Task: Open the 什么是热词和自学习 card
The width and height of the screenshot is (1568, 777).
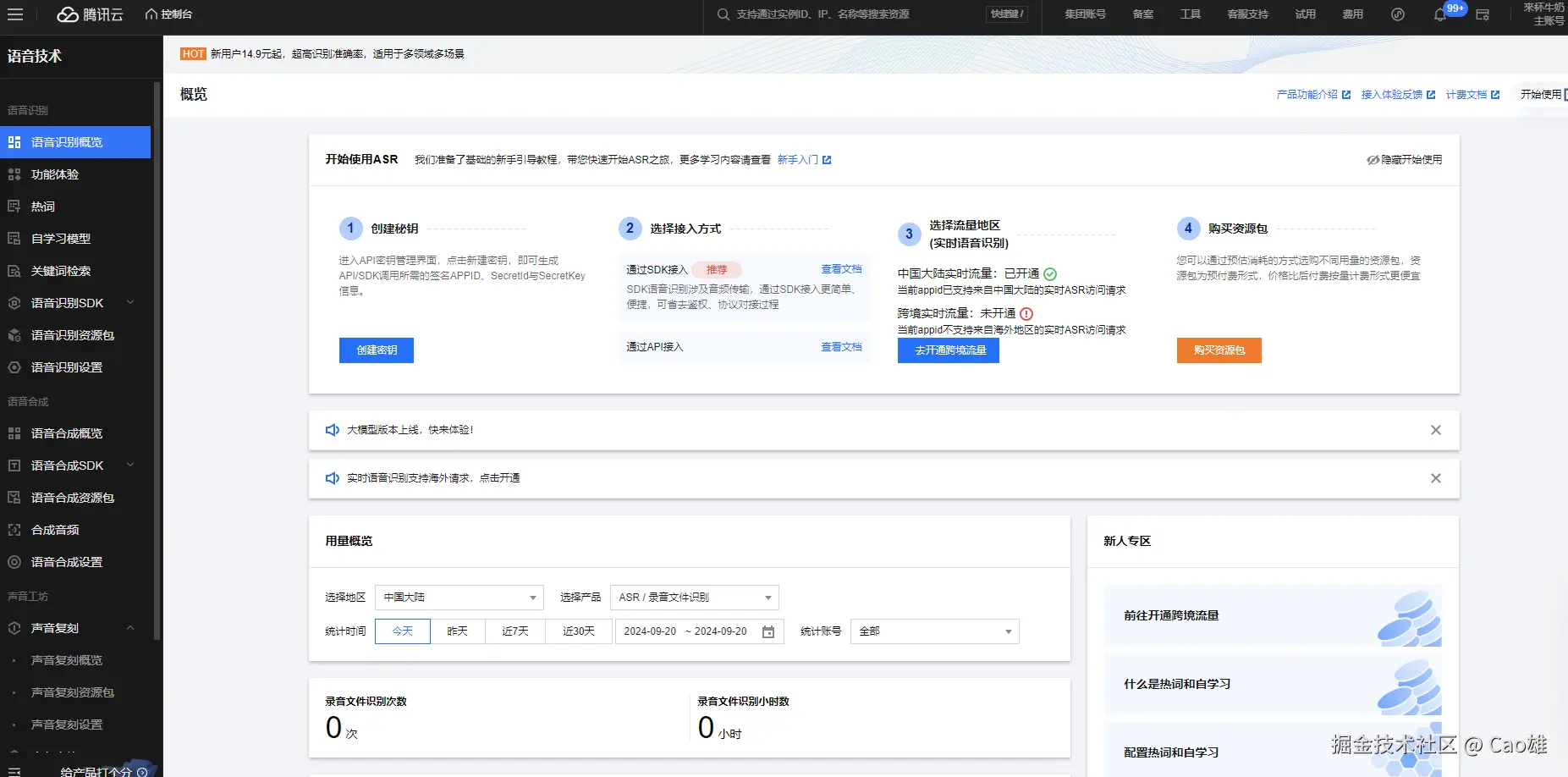Action: click(1273, 685)
